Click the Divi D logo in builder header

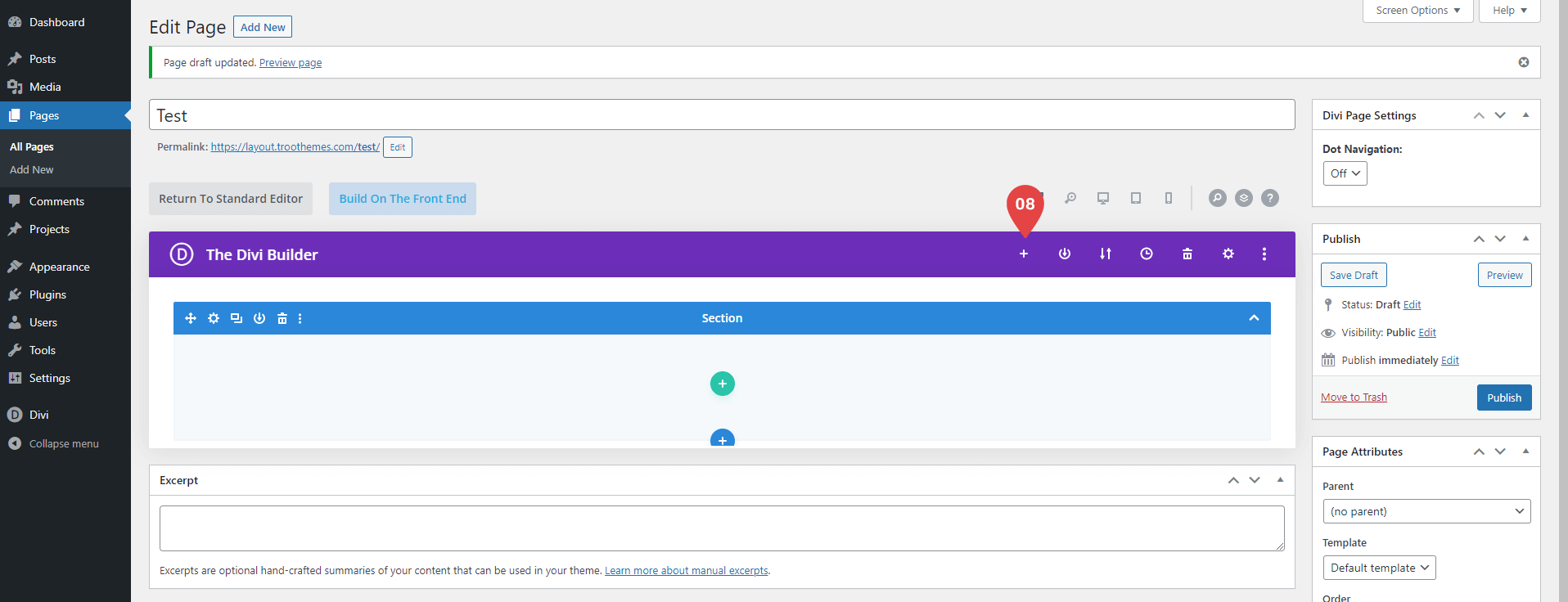tap(181, 254)
